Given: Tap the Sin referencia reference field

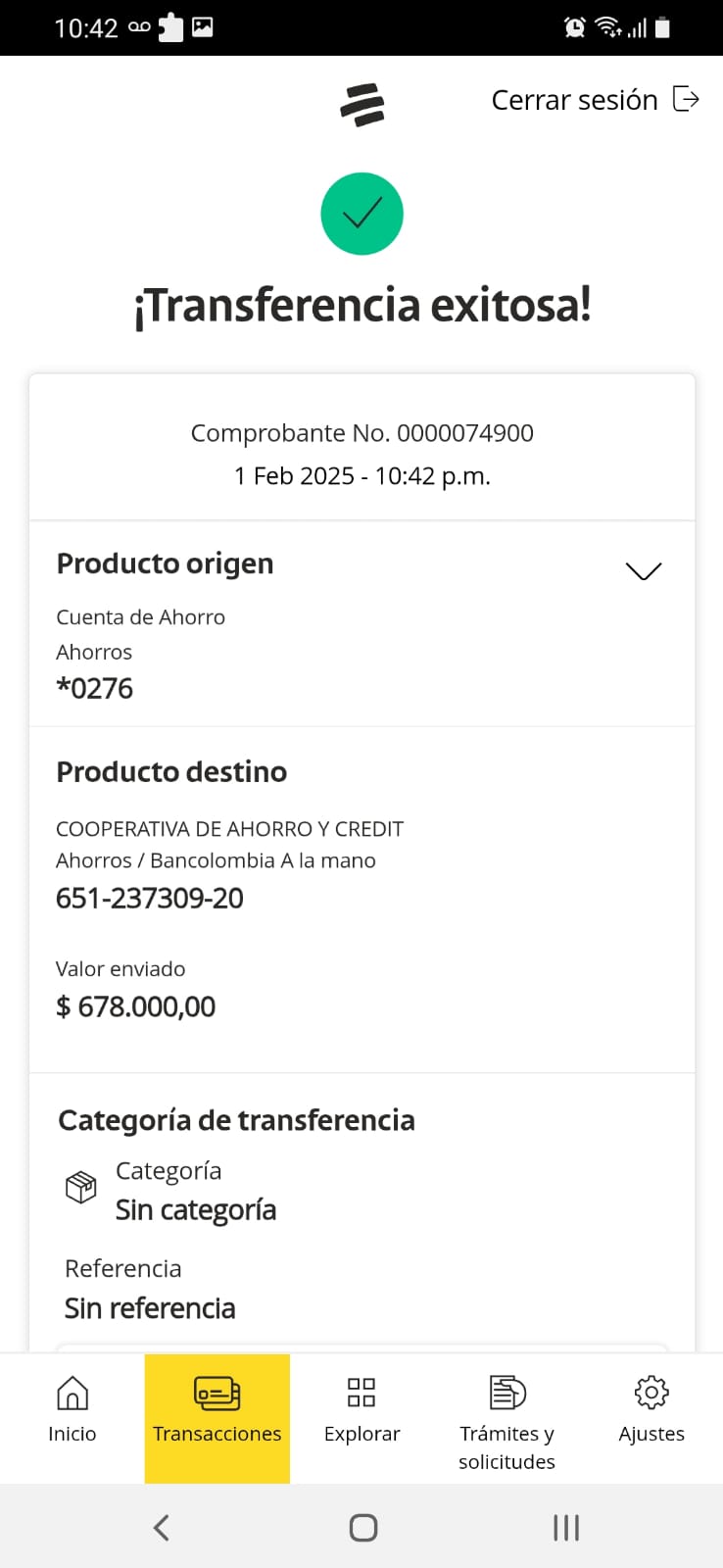Looking at the screenshot, I should 150,1308.
